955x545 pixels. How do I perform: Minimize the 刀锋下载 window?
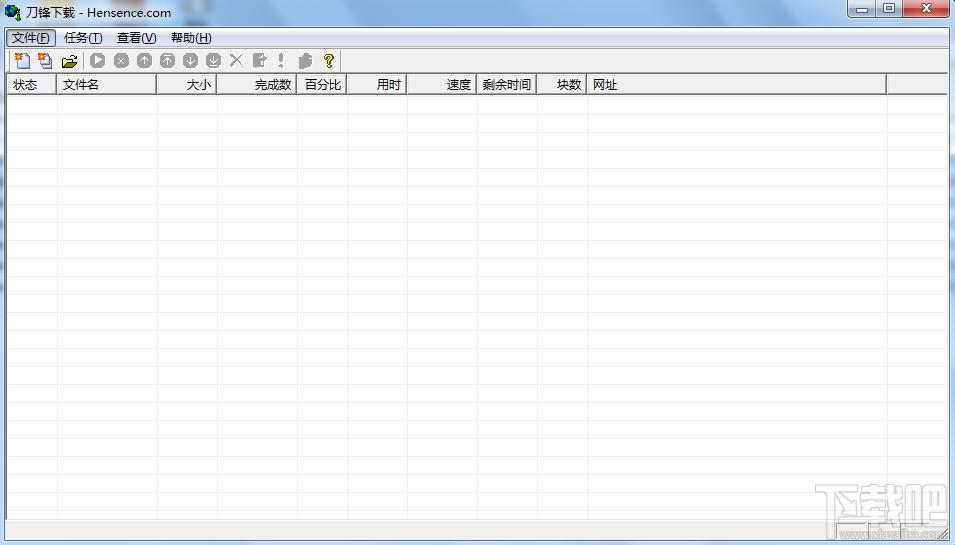[862, 9]
